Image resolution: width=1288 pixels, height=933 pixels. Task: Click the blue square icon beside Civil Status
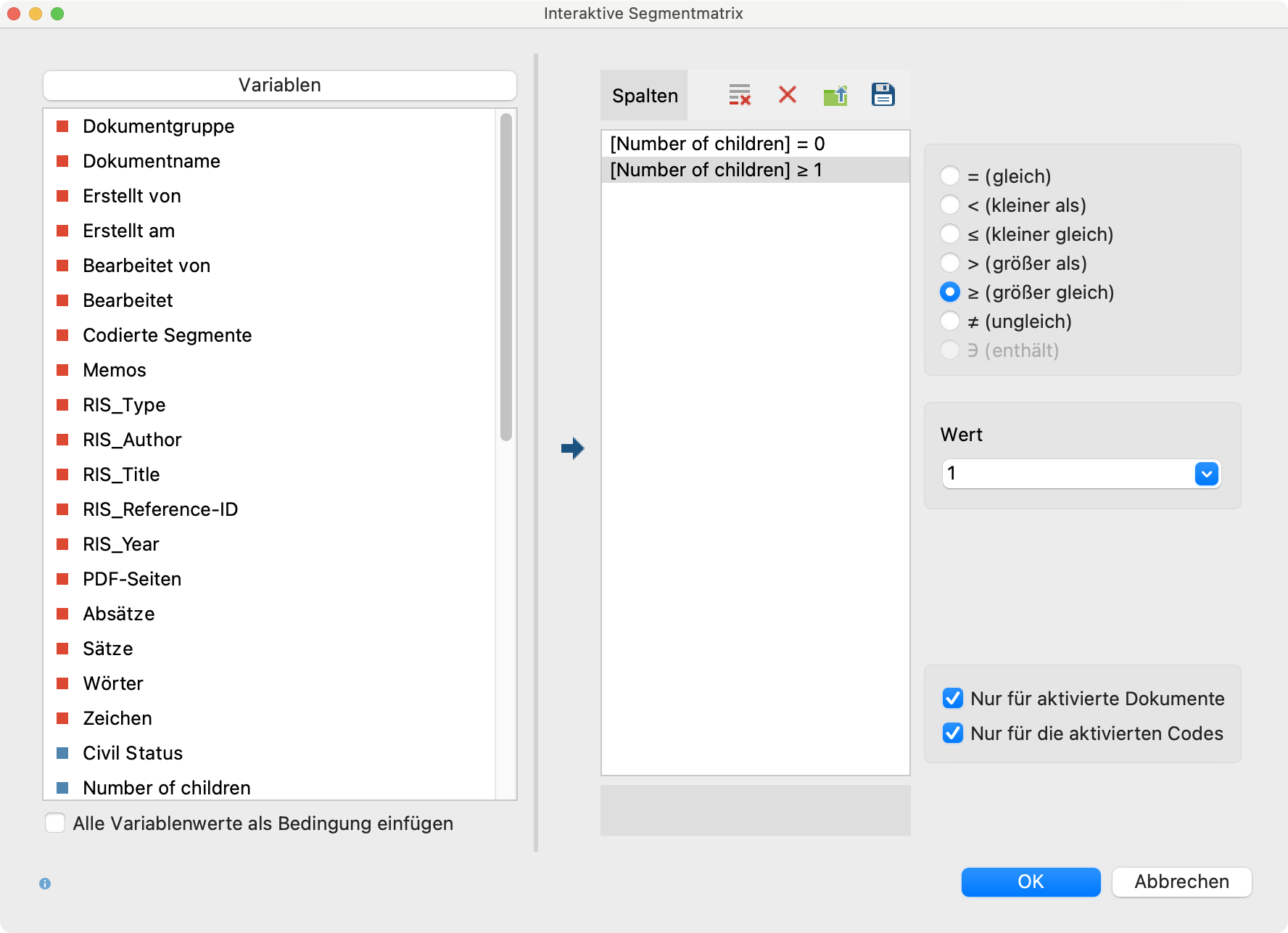tap(62, 752)
